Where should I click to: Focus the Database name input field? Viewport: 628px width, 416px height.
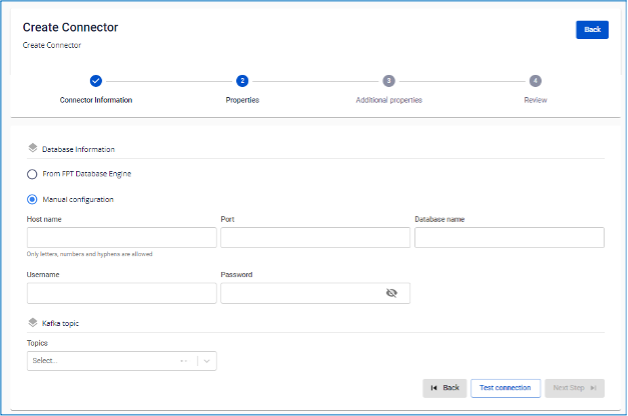[x=509, y=237]
